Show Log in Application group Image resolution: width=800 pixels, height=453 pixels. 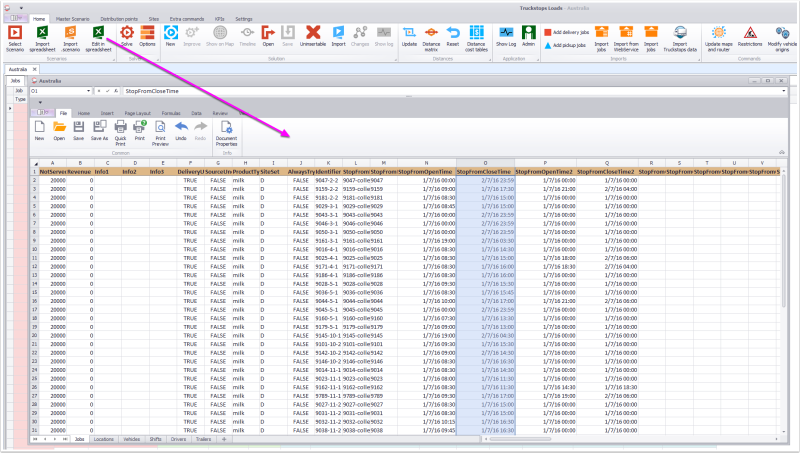[x=506, y=33]
